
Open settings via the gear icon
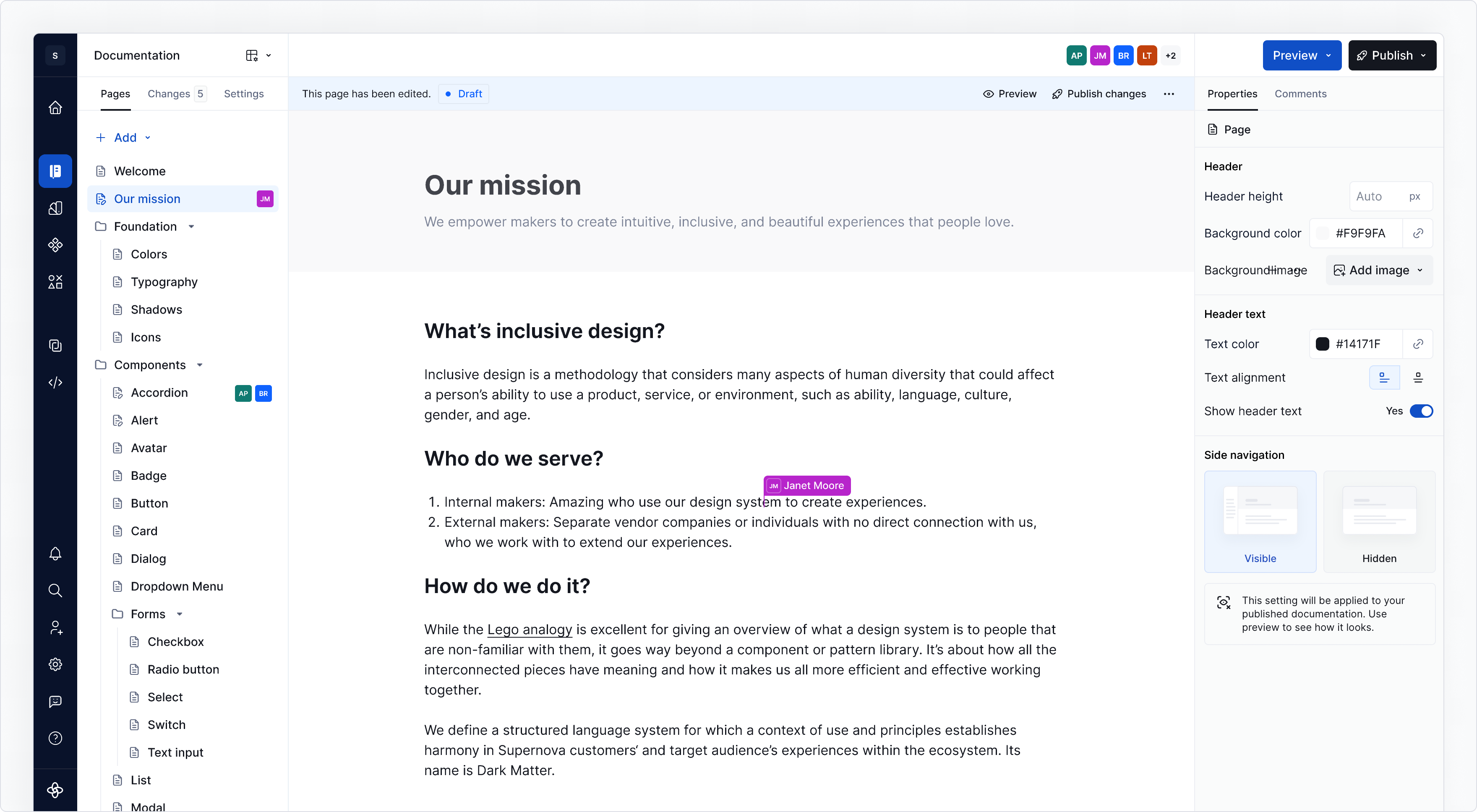[x=55, y=664]
